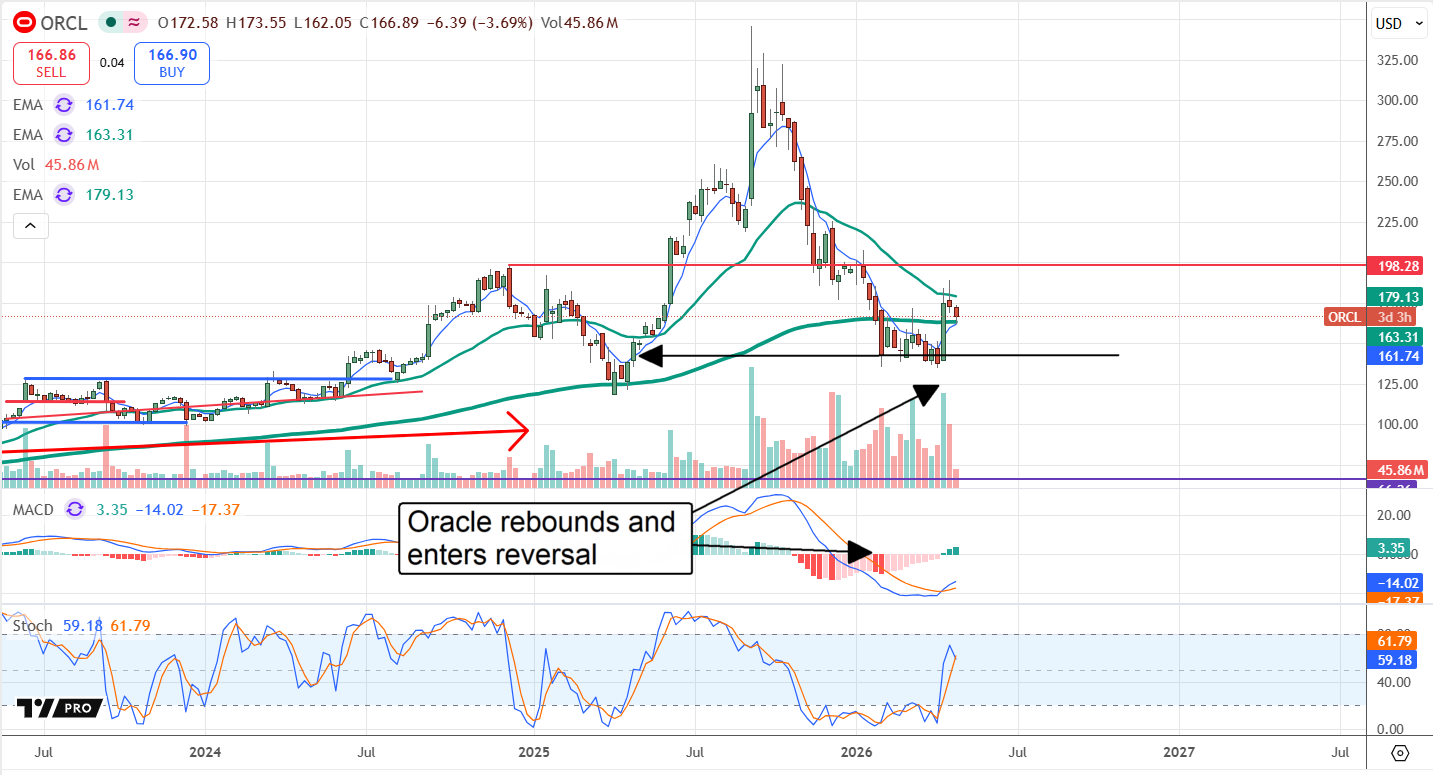Click the icon beside EMA 179.13
The height and width of the screenshot is (775, 1433).
[64, 195]
